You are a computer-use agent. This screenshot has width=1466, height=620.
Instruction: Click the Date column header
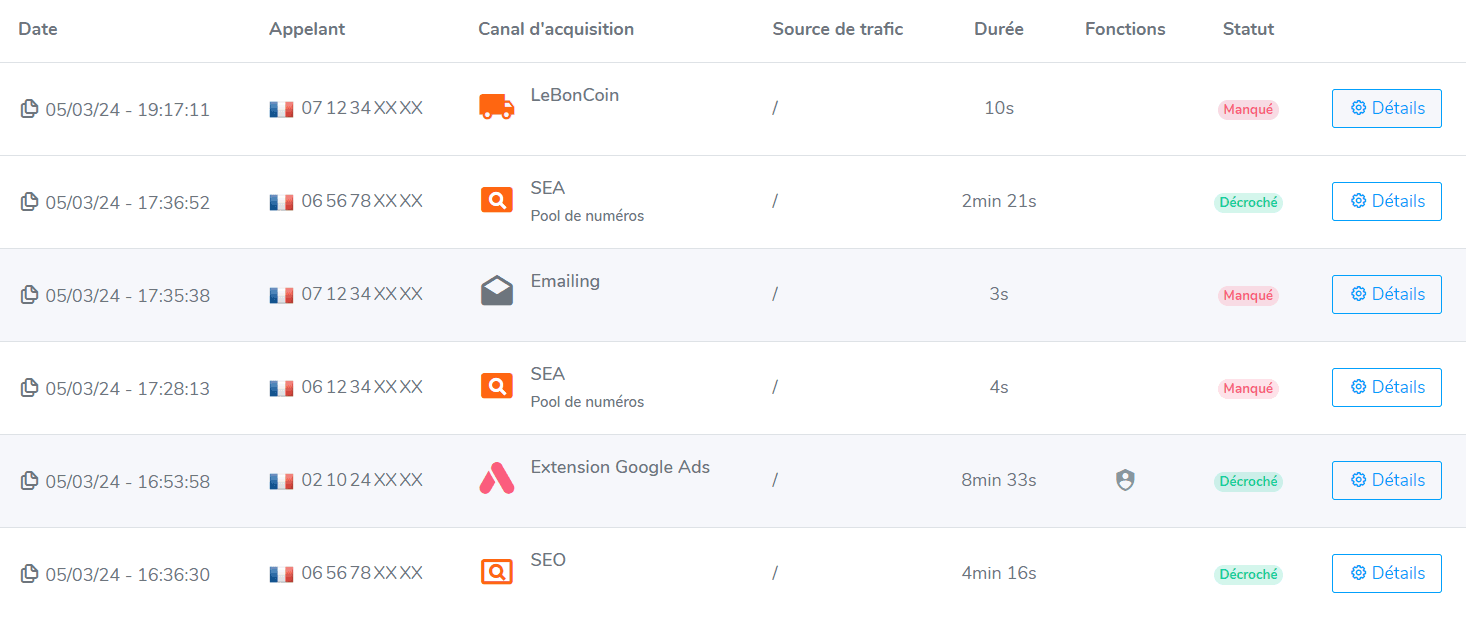pyautogui.click(x=38, y=29)
